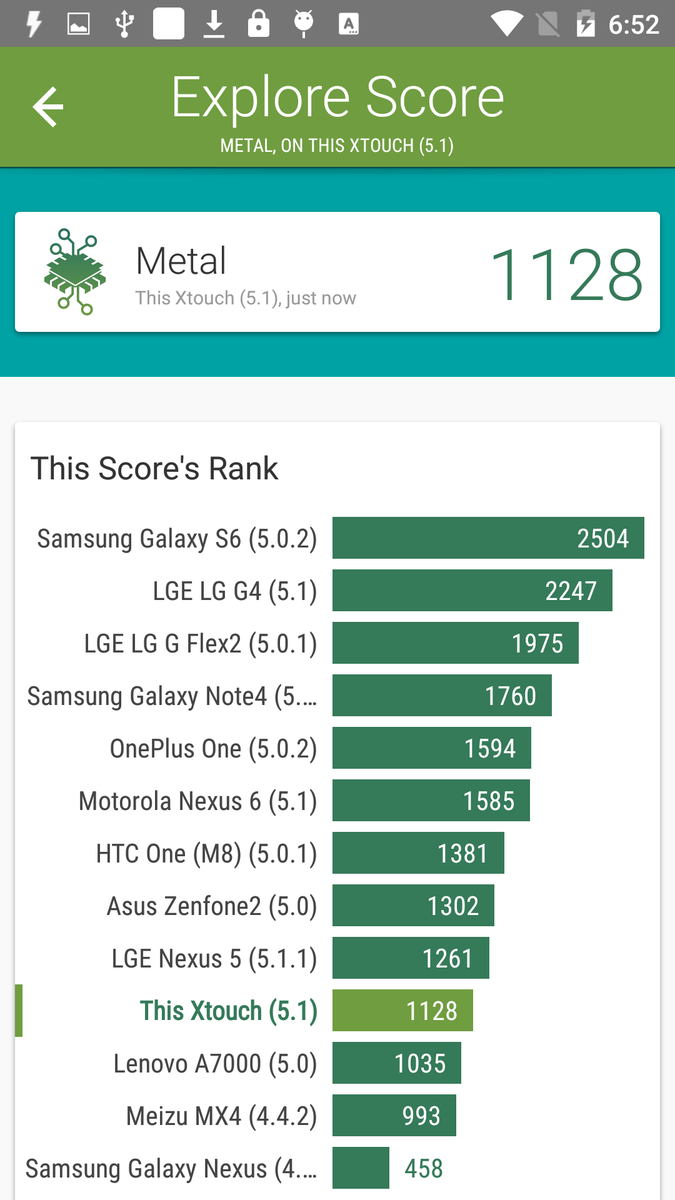The image size is (675, 1200).
Task: Tap the OnePlus One 1594 score bar
Action: click(x=432, y=748)
